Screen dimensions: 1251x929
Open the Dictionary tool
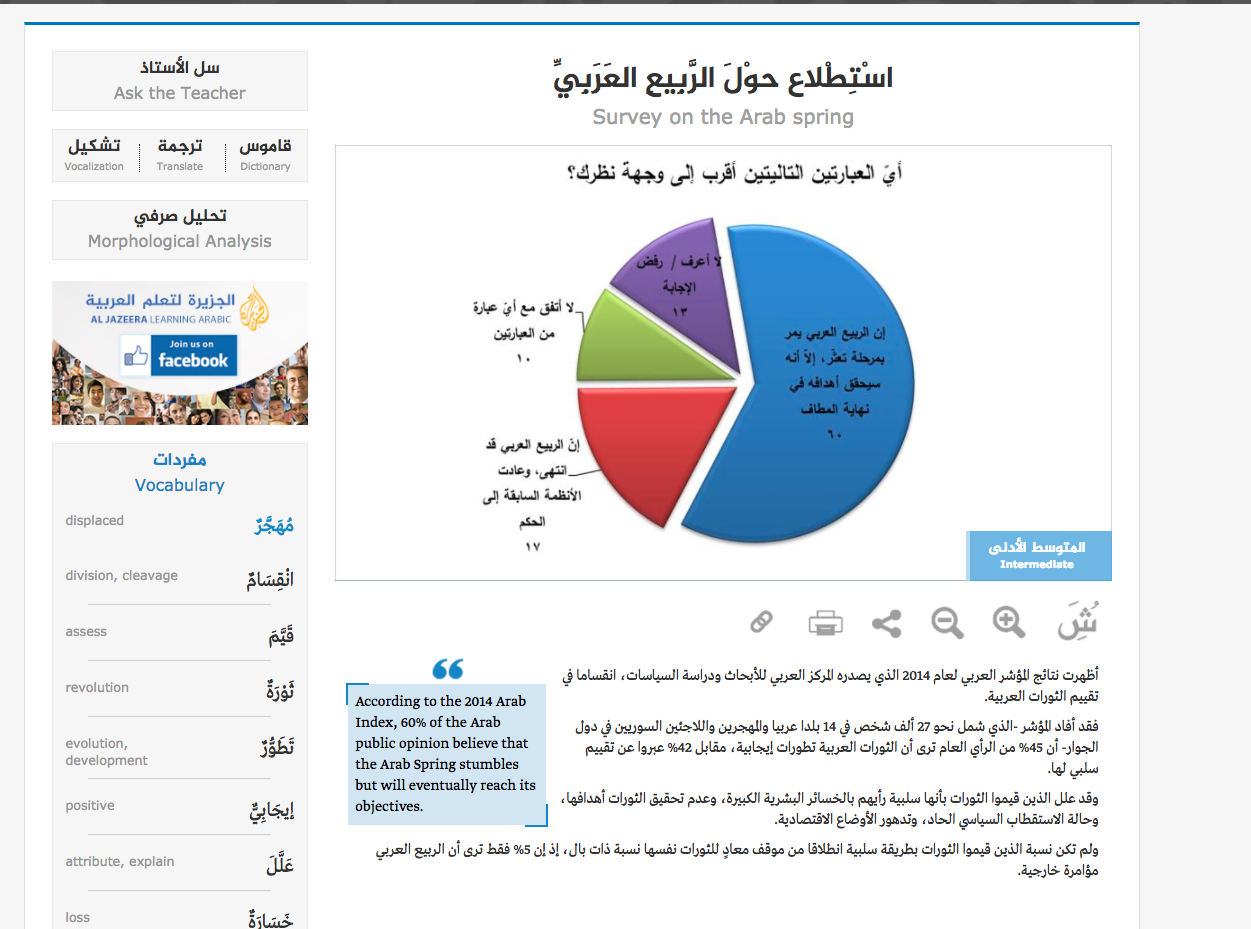pyautogui.click(x=265, y=155)
